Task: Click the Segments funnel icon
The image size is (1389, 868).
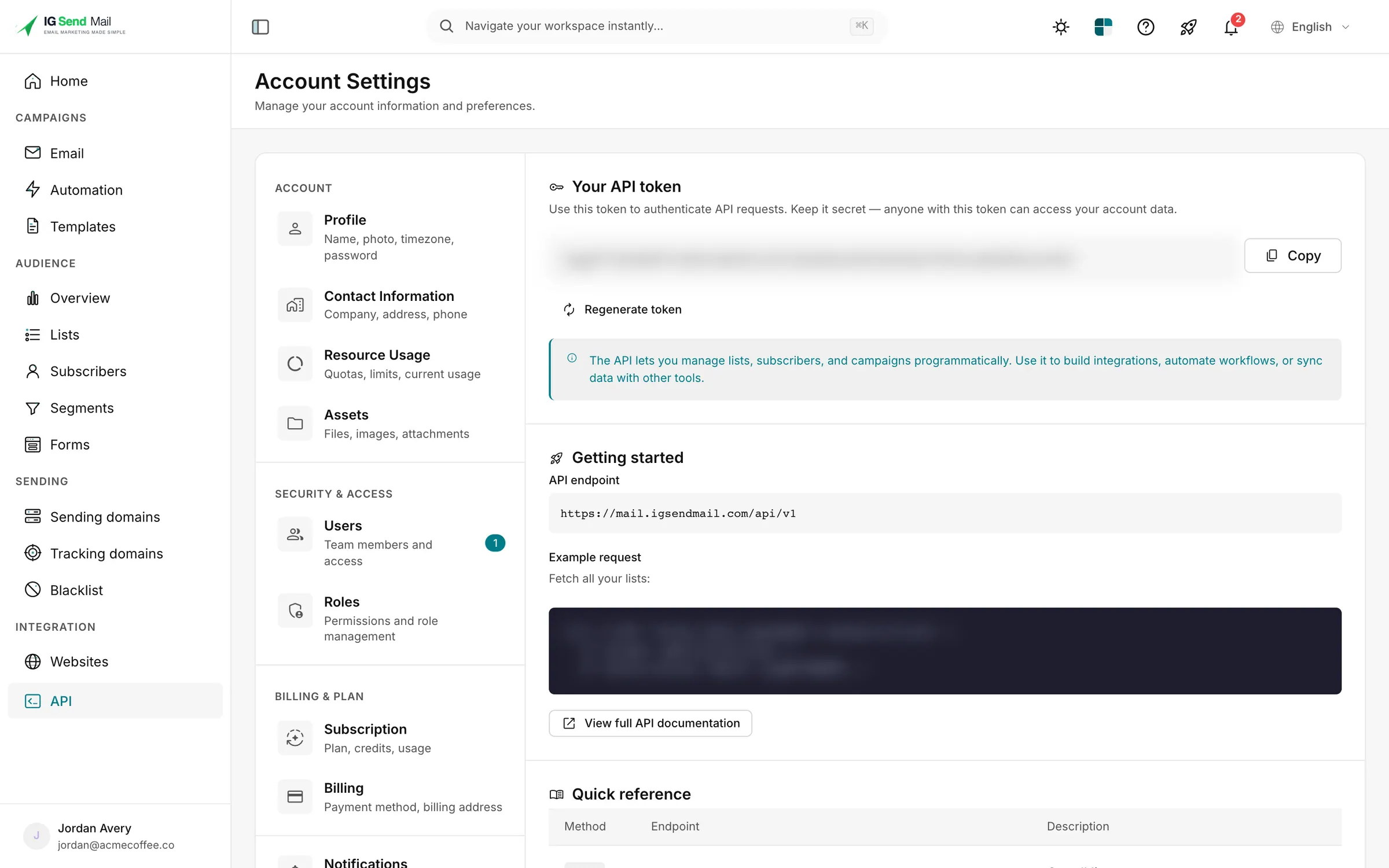Action: click(33, 408)
